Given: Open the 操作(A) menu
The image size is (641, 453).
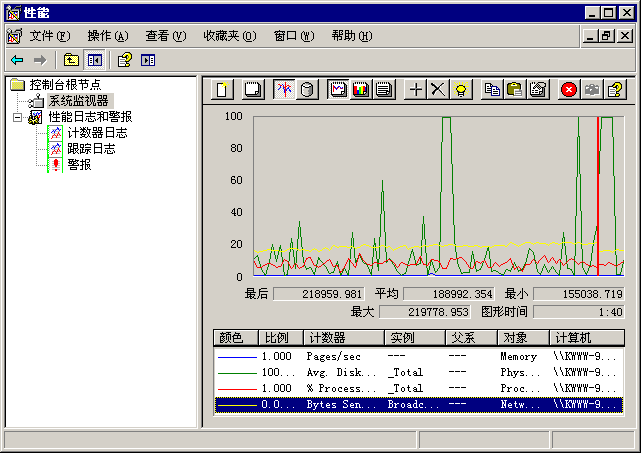Looking at the screenshot, I should click(x=108, y=36).
